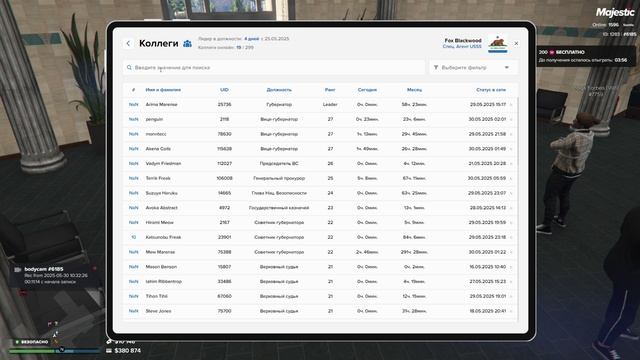This screenshot has width=640, height=360.
Task: Expand the Mew Marense row chevron
Action: pos(511,252)
